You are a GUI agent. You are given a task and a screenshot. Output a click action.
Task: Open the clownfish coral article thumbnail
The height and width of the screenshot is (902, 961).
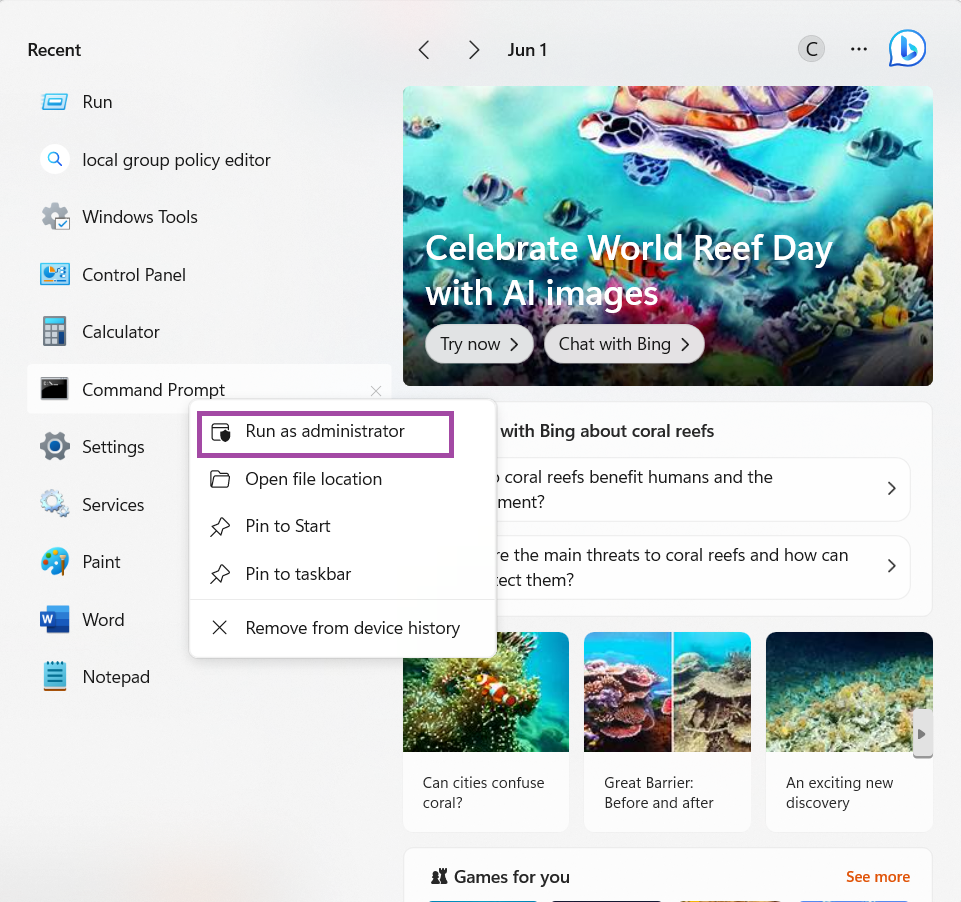[x=486, y=692]
